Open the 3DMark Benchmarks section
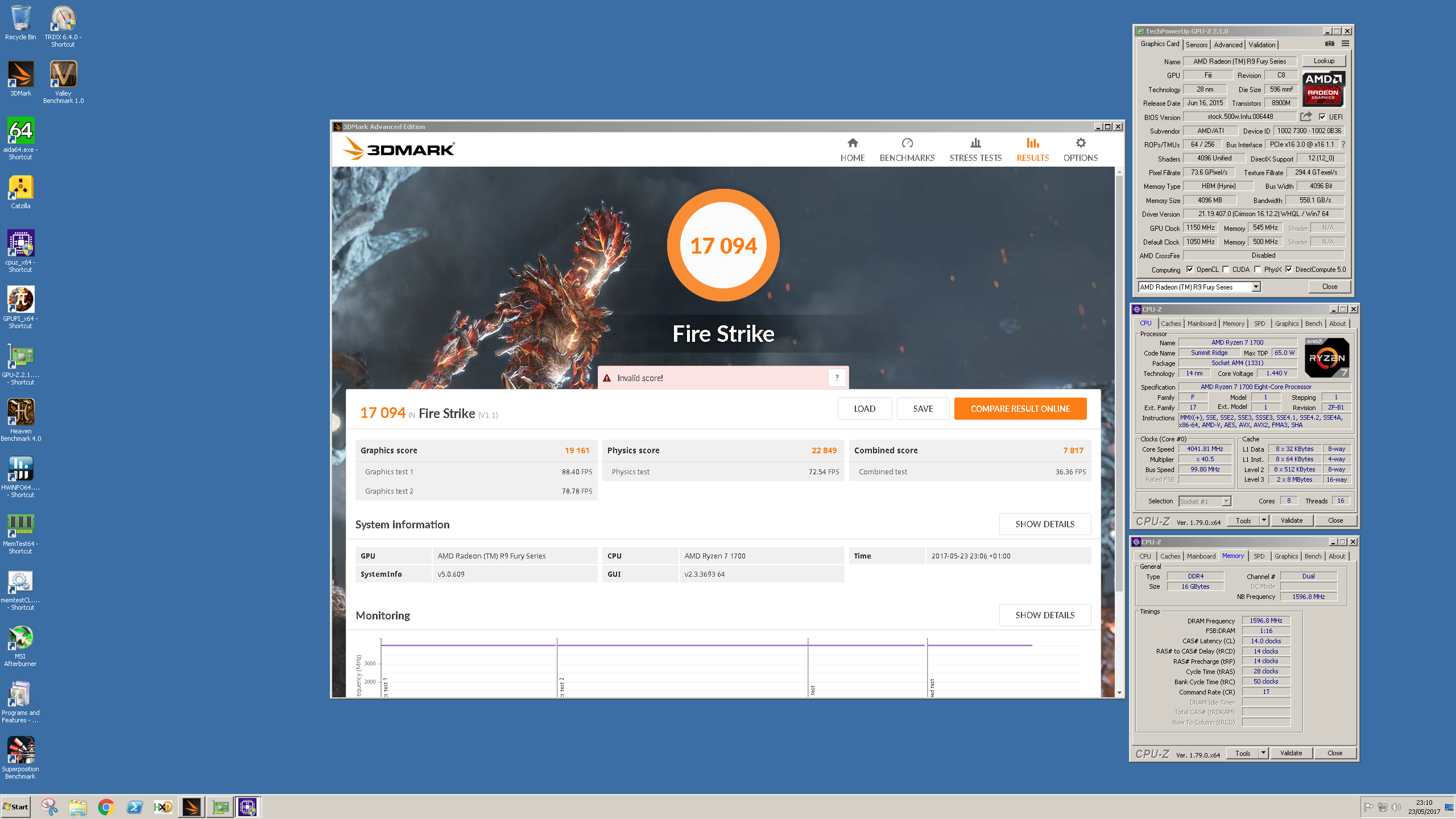 coord(907,149)
